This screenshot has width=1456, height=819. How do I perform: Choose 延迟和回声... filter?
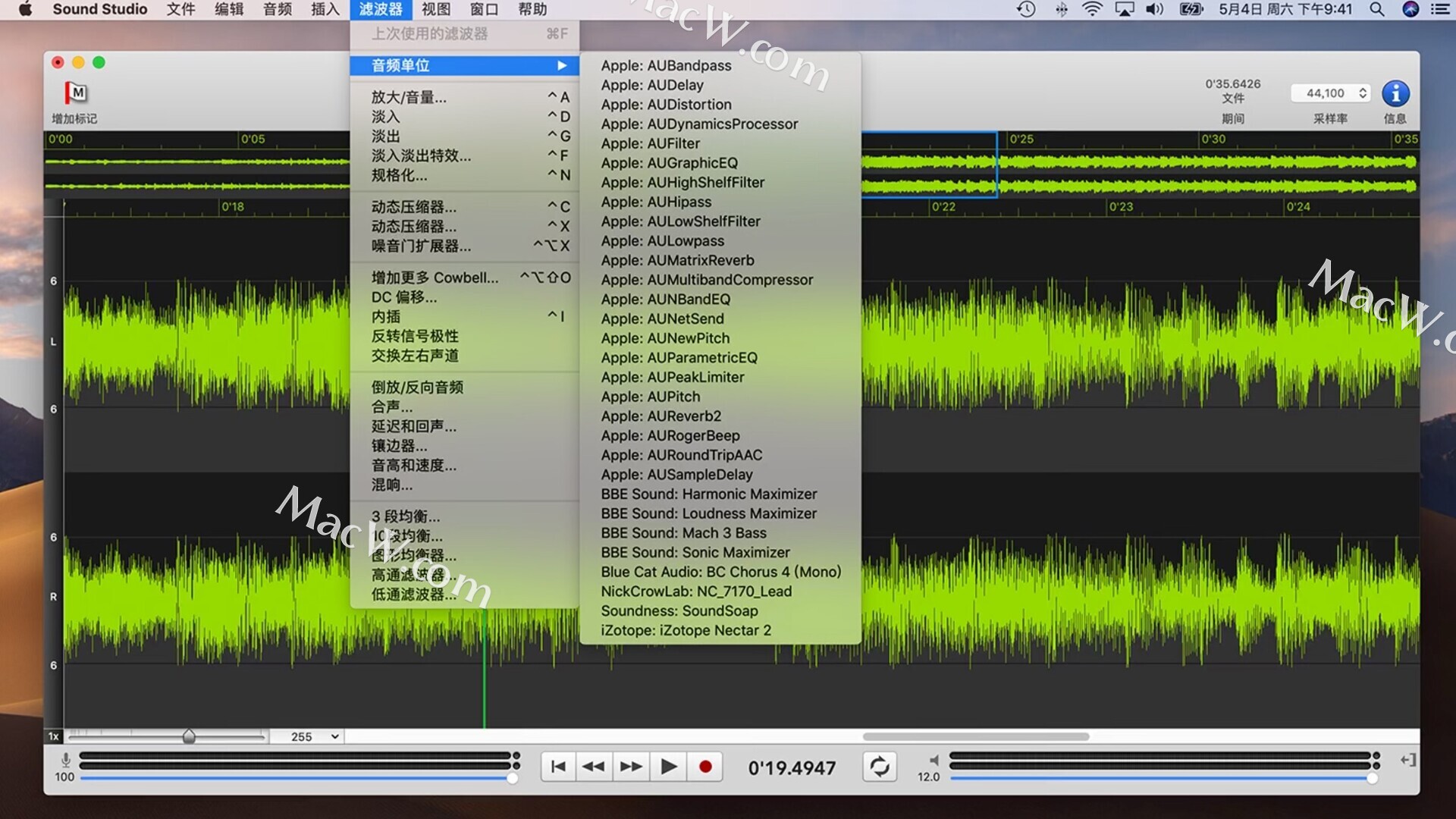pos(465,426)
